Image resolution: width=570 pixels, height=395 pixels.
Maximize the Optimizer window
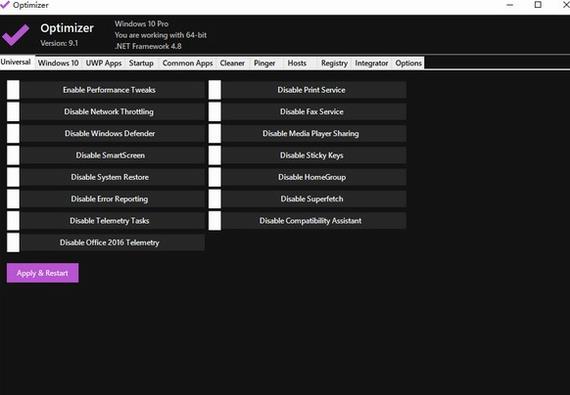pos(538,5)
